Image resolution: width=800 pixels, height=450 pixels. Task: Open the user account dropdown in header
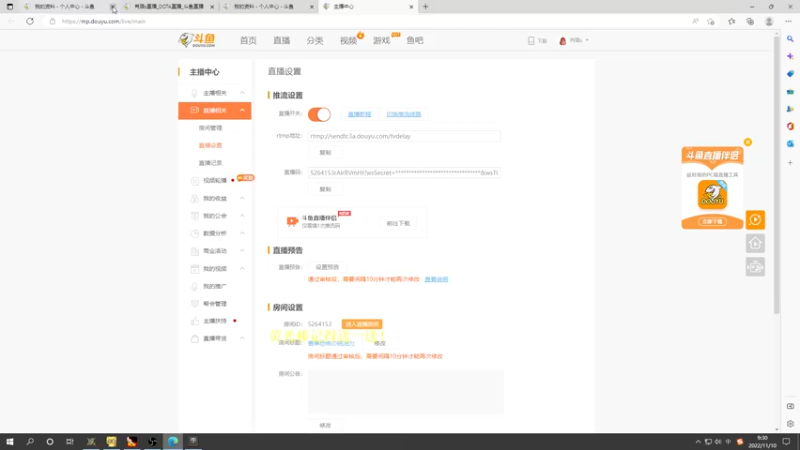(x=574, y=40)
